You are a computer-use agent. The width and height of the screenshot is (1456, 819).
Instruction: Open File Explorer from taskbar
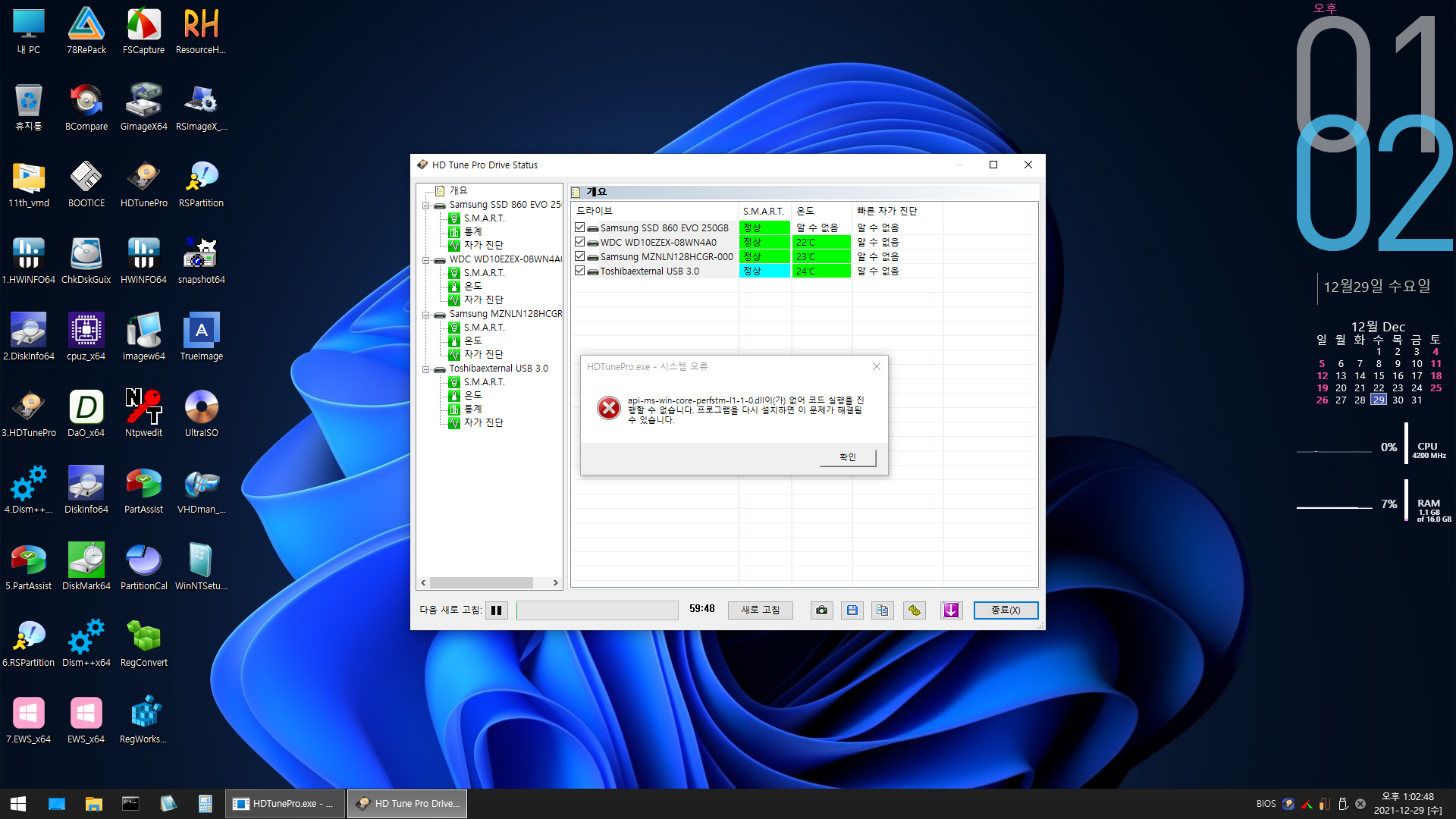(x=93, y=804)
